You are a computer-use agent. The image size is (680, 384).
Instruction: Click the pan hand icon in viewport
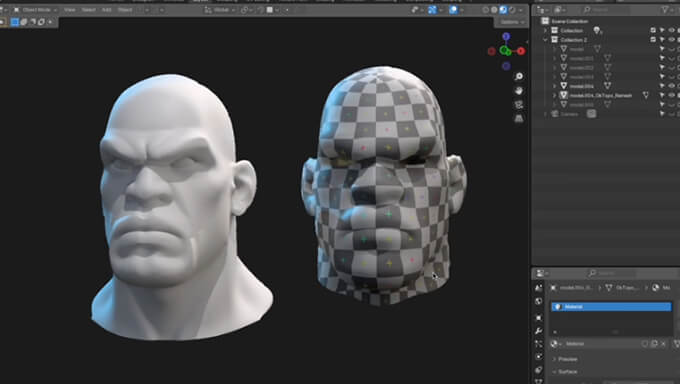(519, 91)
